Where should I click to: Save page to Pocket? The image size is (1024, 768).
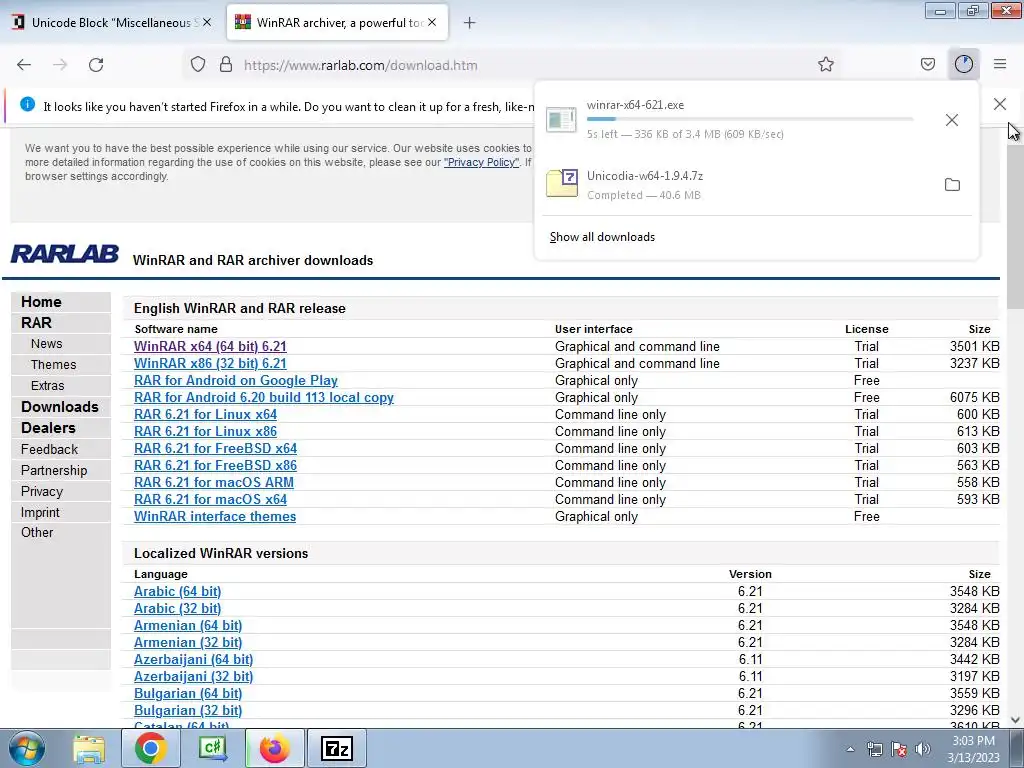point(927,65)
